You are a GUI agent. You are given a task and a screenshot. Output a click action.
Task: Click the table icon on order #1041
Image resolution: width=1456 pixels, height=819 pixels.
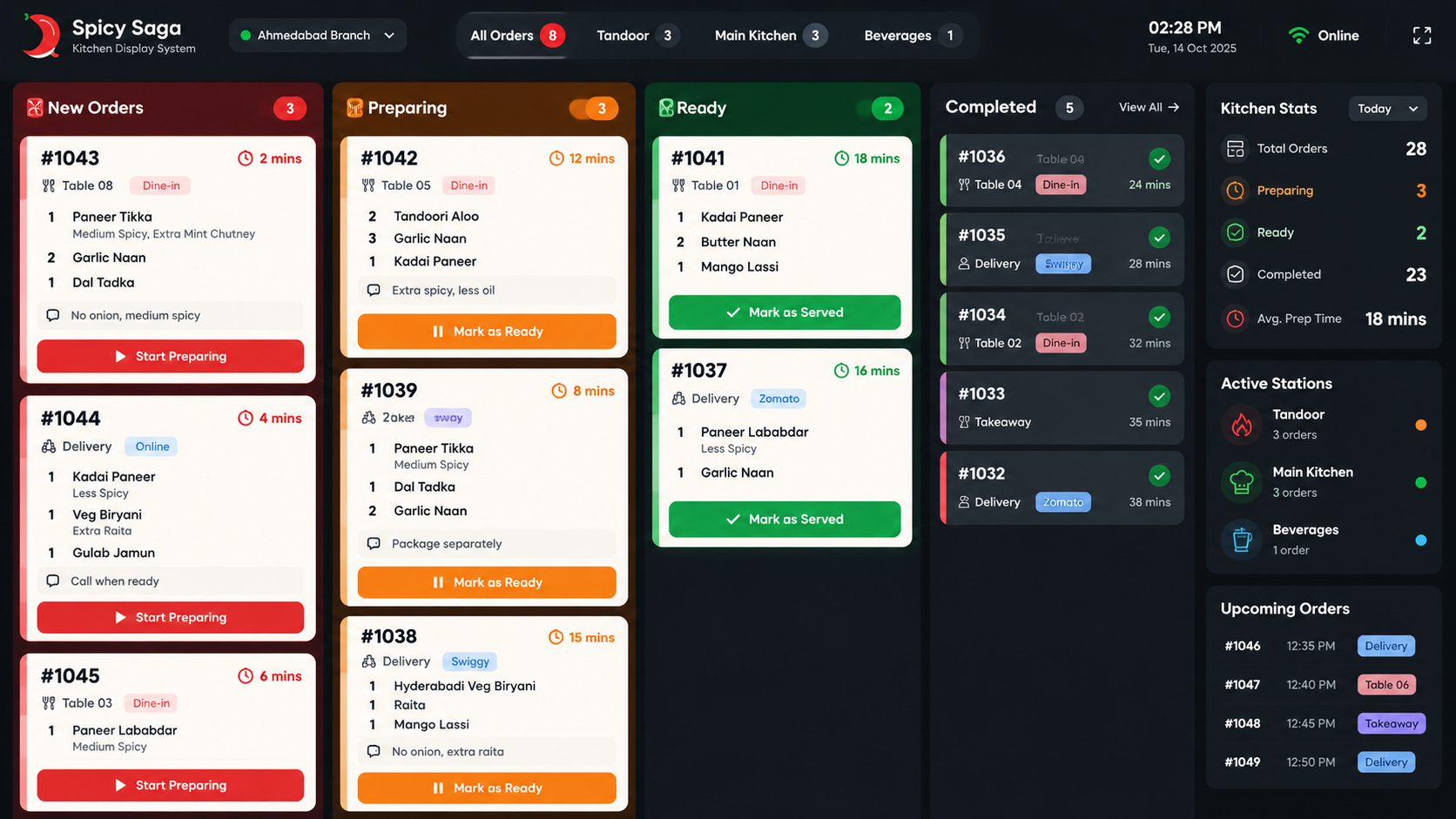click(x=678, y=185)
